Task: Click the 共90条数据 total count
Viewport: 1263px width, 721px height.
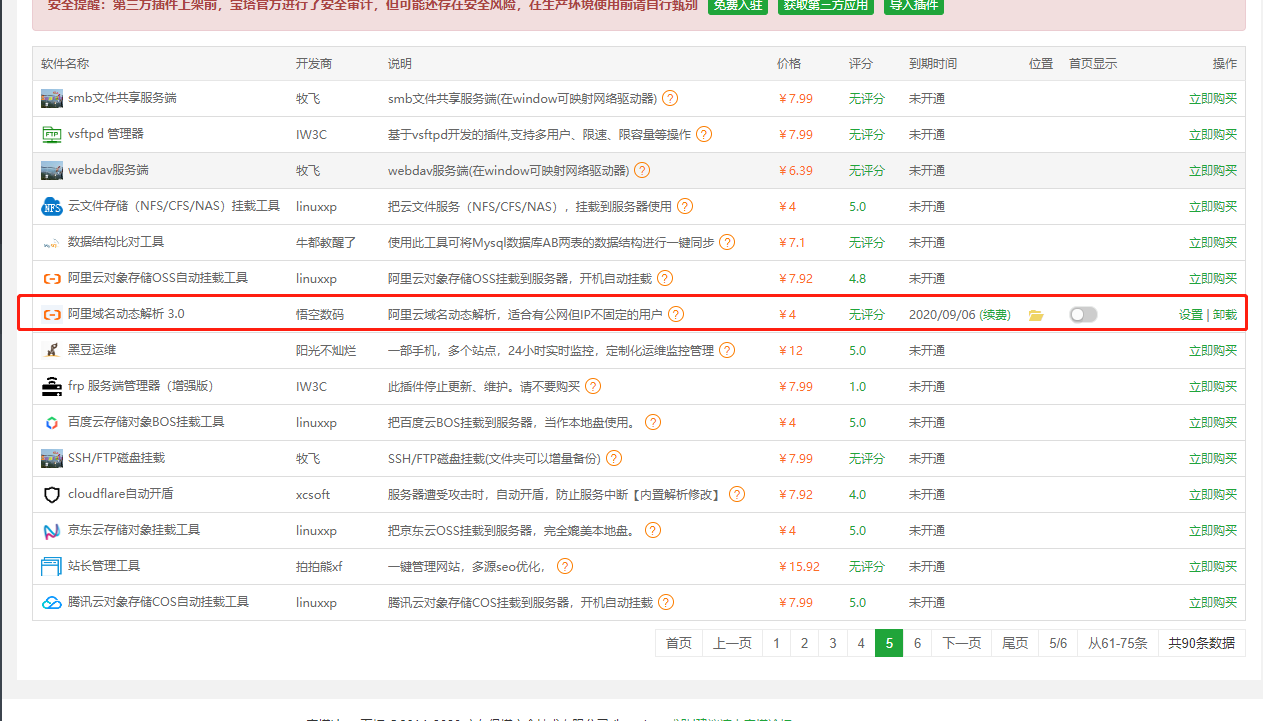Action: pyautogui.click(x=1201, y=643)
